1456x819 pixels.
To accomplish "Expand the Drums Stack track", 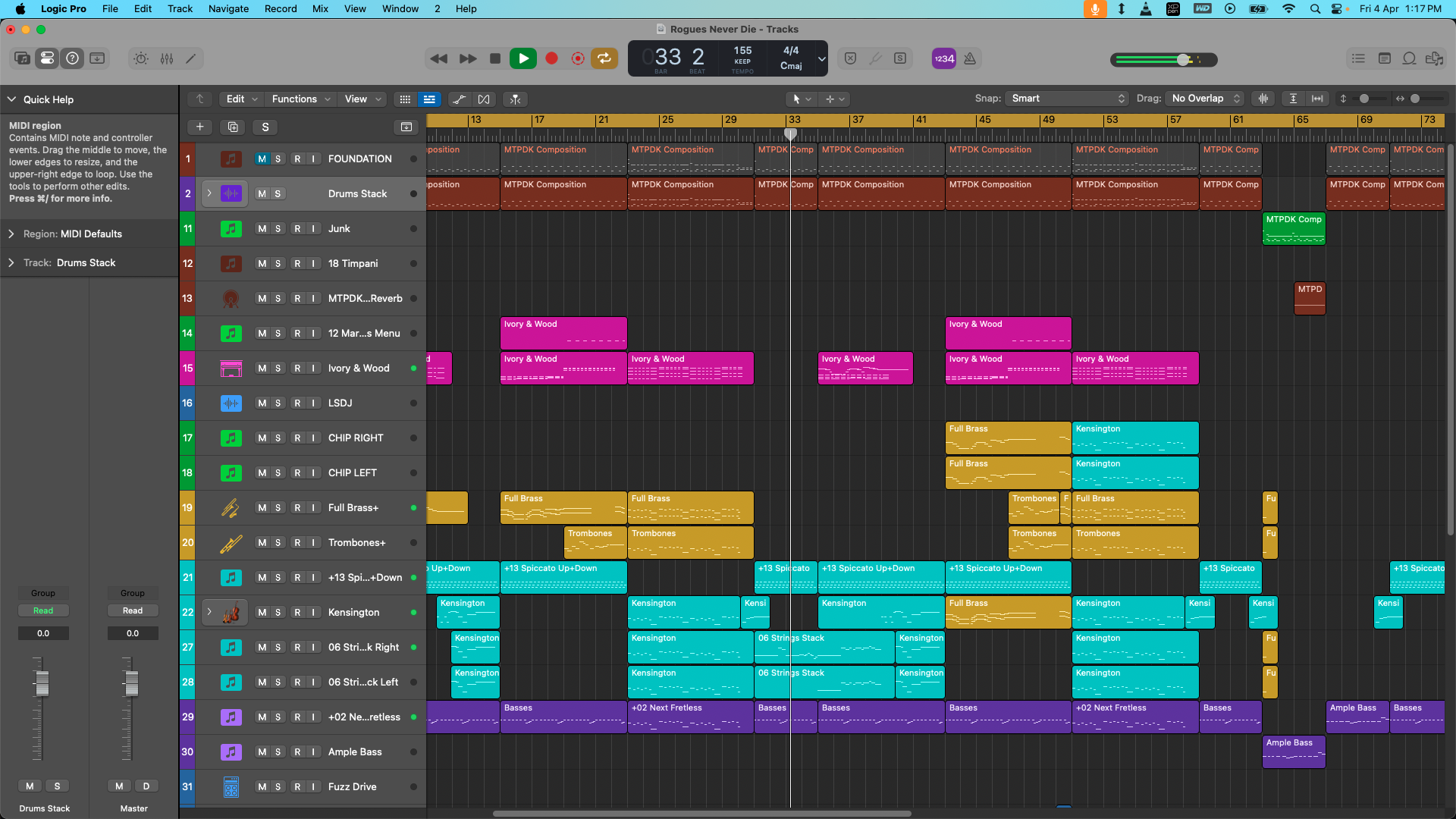I will [x=209, y=193].
